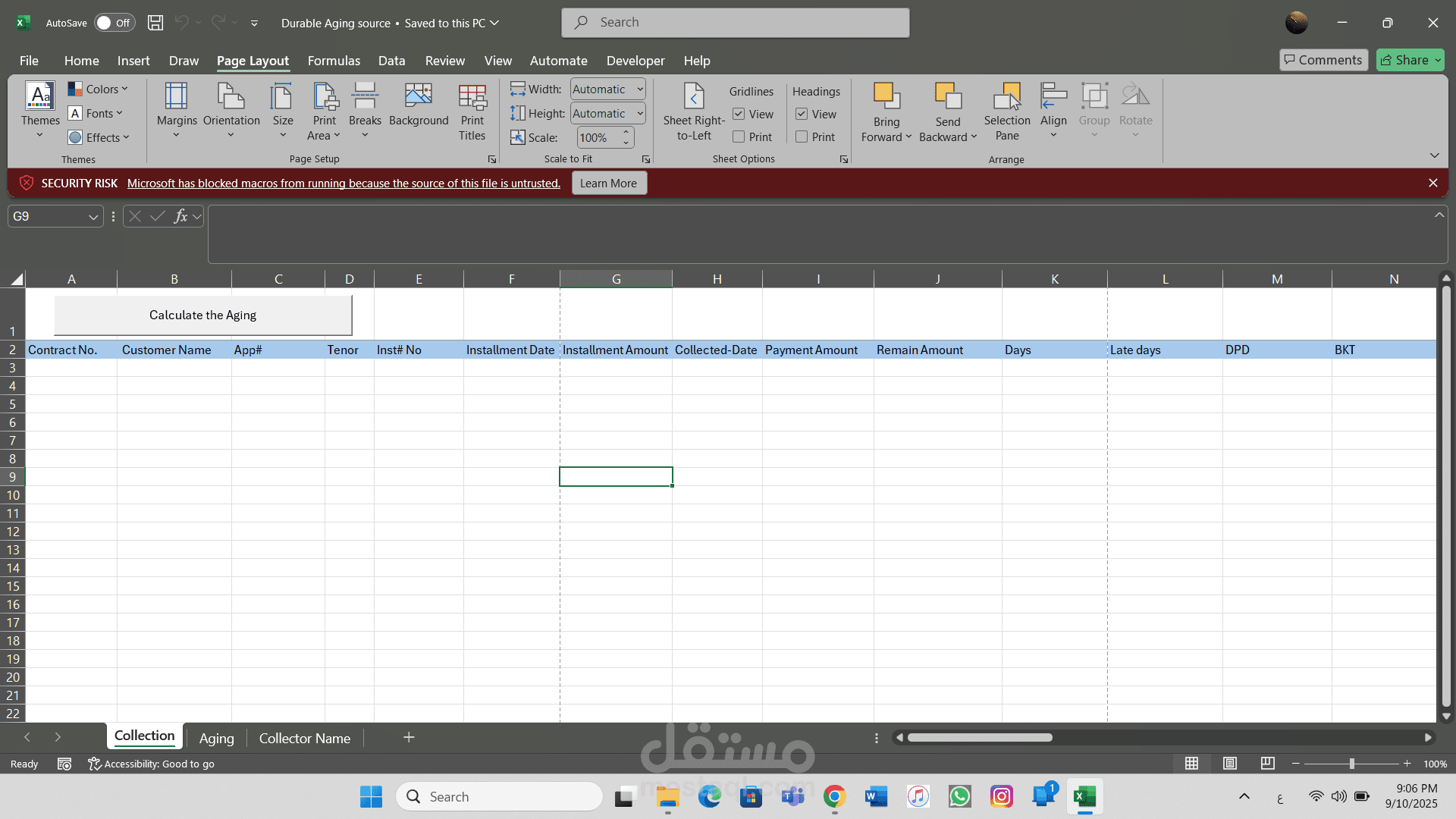Open the Orientation options

coord(231,111)
